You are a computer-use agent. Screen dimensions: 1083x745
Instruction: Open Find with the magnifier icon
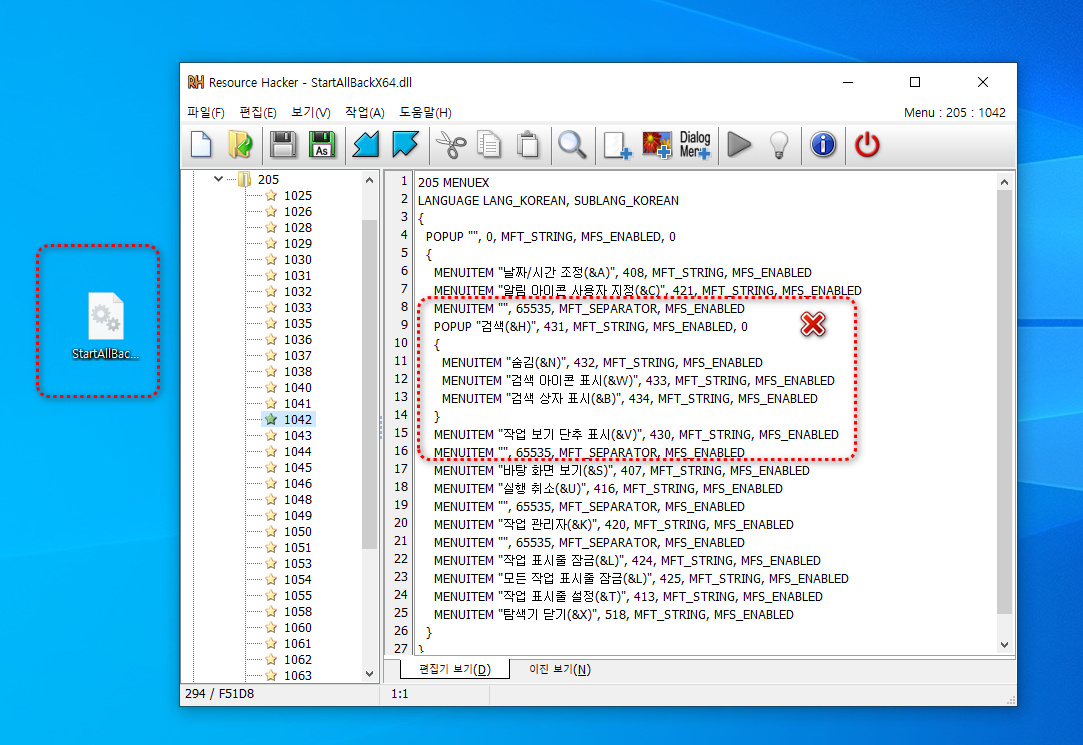point(572,145)
